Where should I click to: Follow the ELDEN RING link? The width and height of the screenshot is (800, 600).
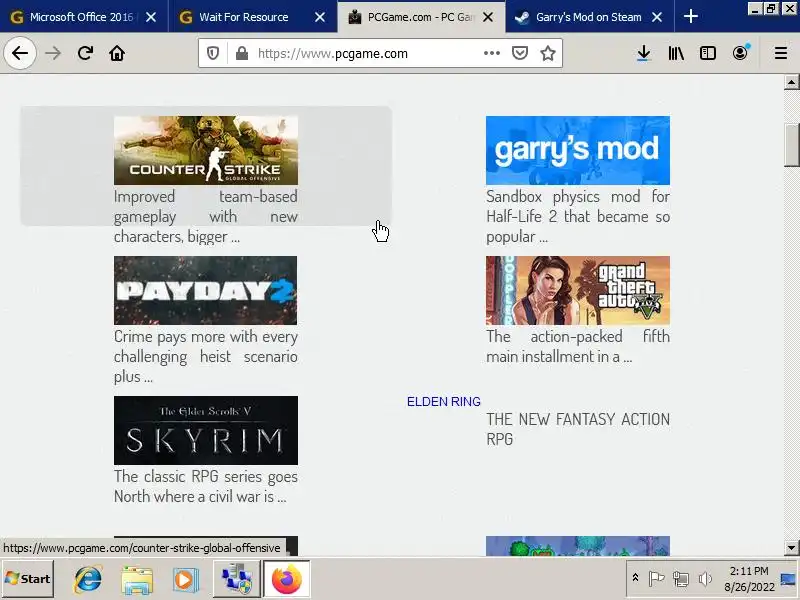click(x=443, y=402)
